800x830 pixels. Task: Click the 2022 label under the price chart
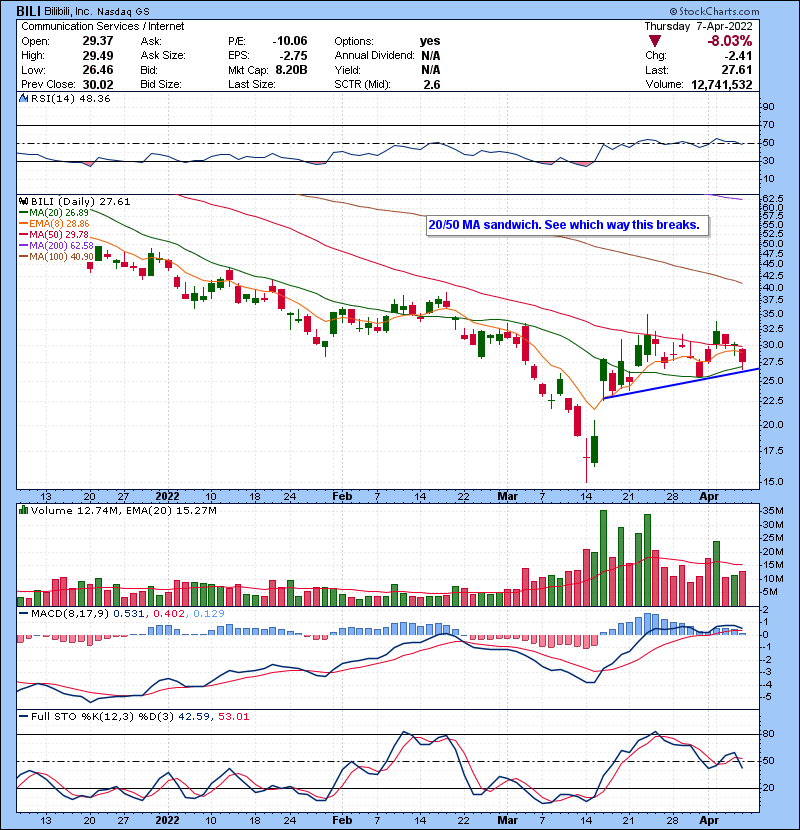(167, 497)
